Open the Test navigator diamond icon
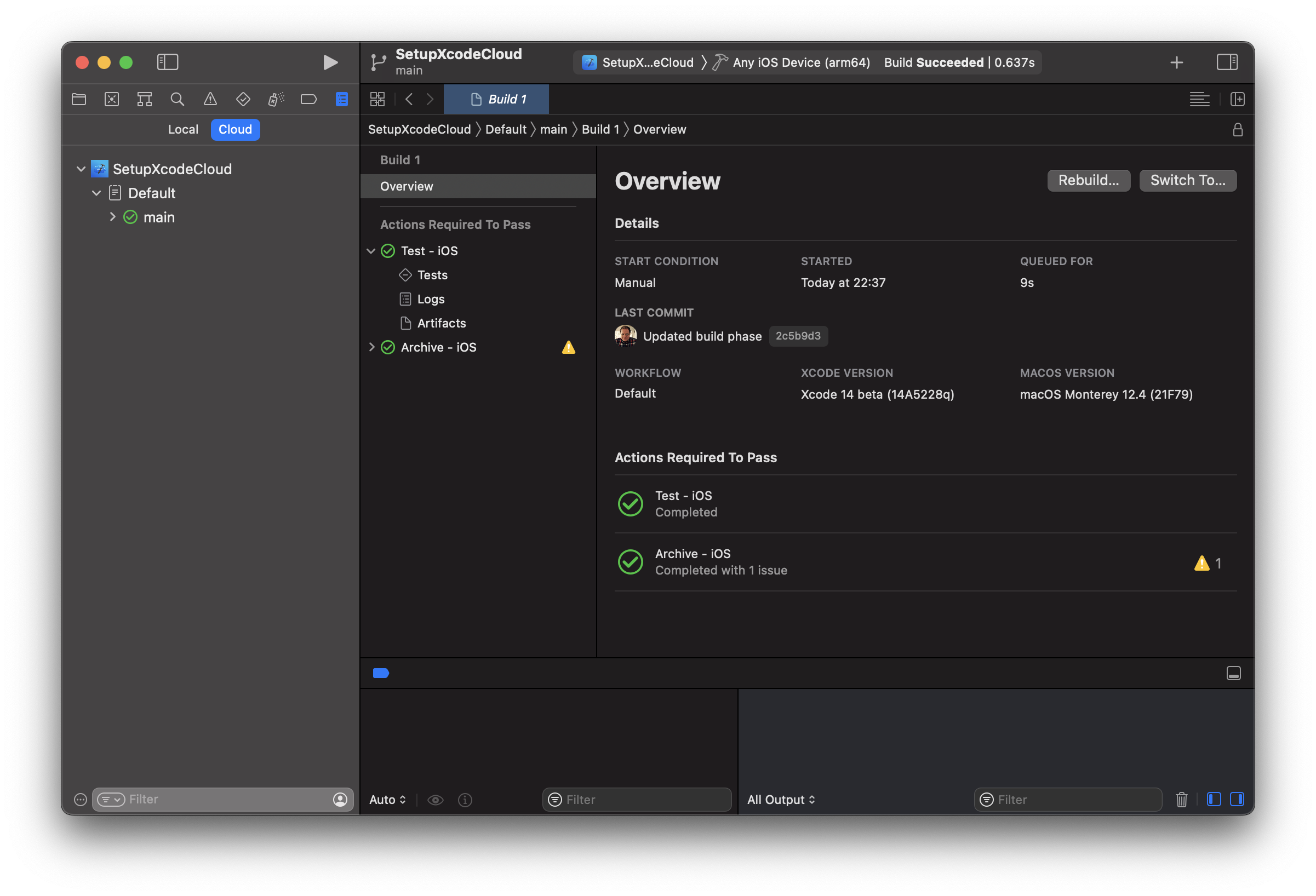Screen dimensions: 1316x896 click(x=243, y=100)
